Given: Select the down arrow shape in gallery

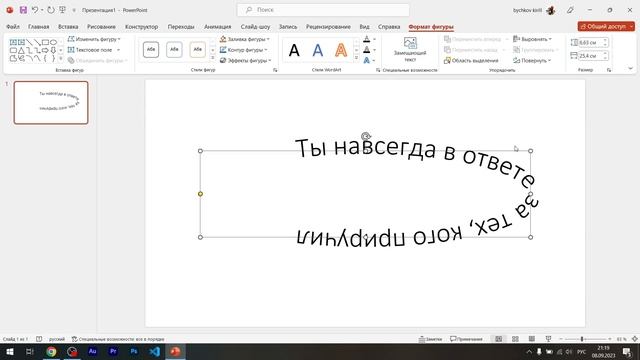Looking at the screenshot, I should coord(53,50).
